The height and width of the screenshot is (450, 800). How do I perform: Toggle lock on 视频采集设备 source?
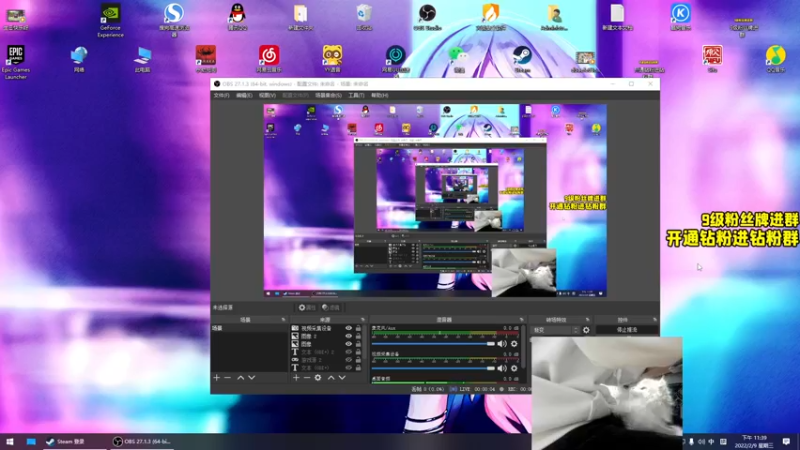coord(358,329)
